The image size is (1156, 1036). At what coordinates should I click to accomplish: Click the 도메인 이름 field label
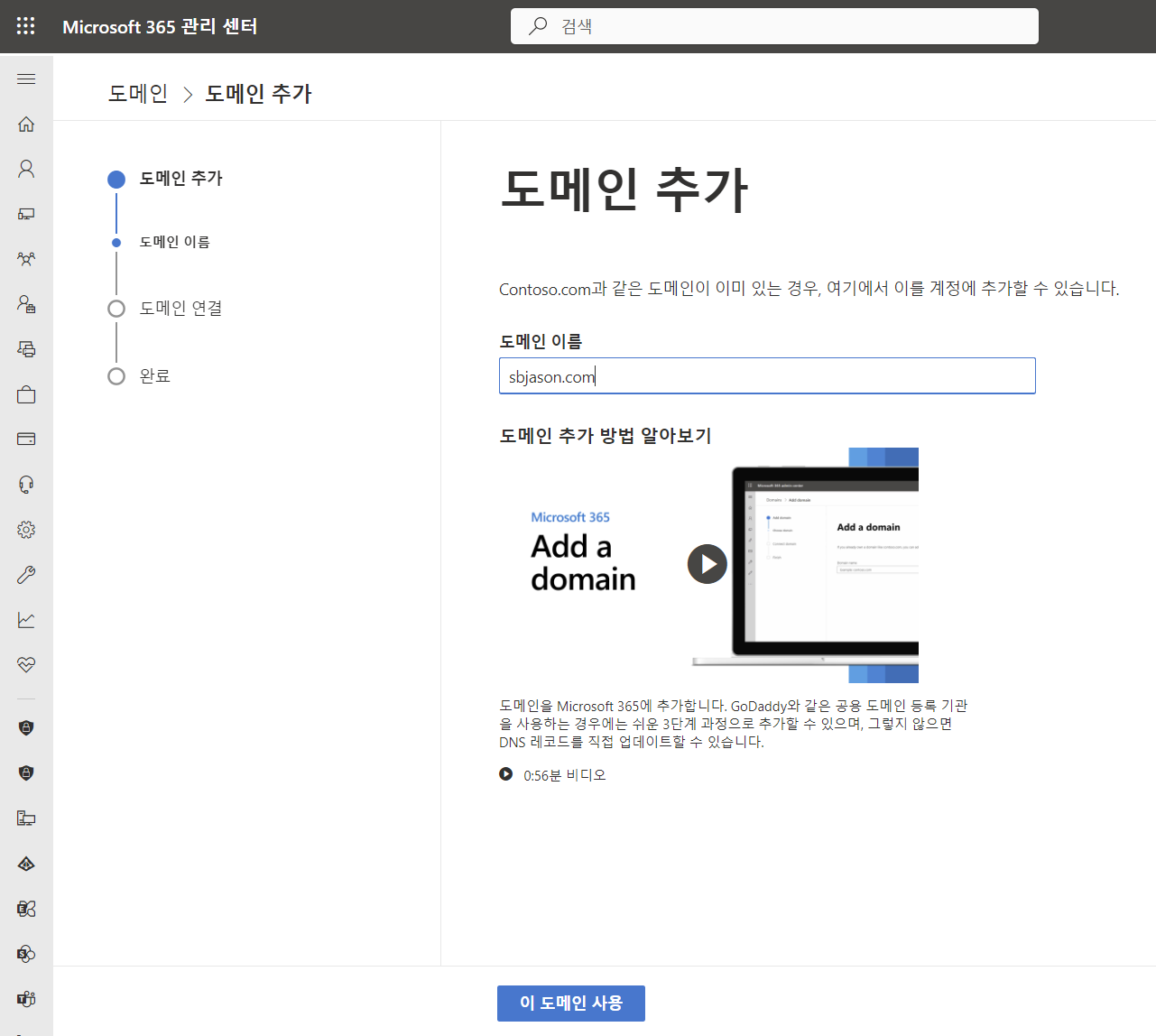click(541, 341)
